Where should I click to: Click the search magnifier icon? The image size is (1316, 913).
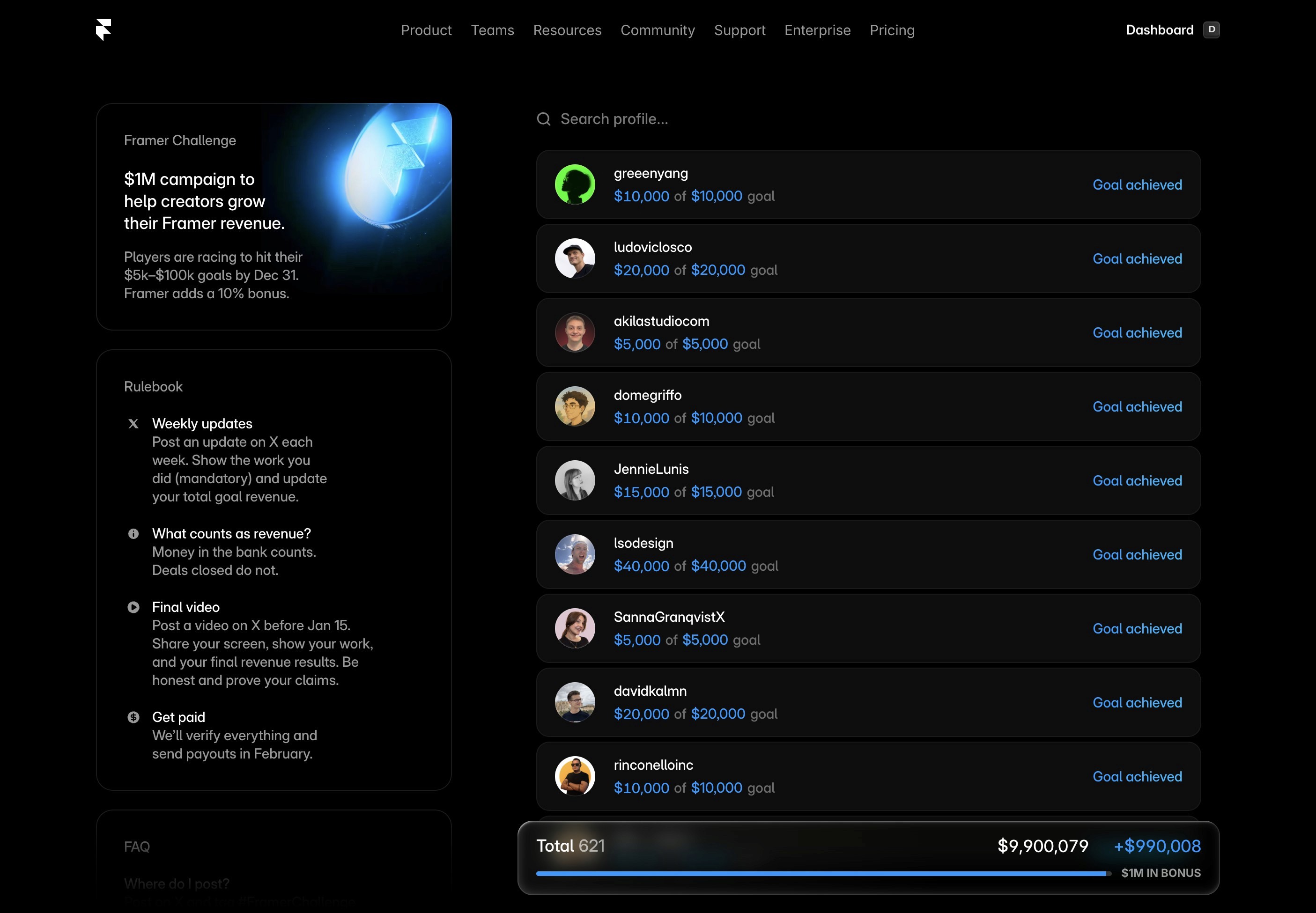coord(543,119)
